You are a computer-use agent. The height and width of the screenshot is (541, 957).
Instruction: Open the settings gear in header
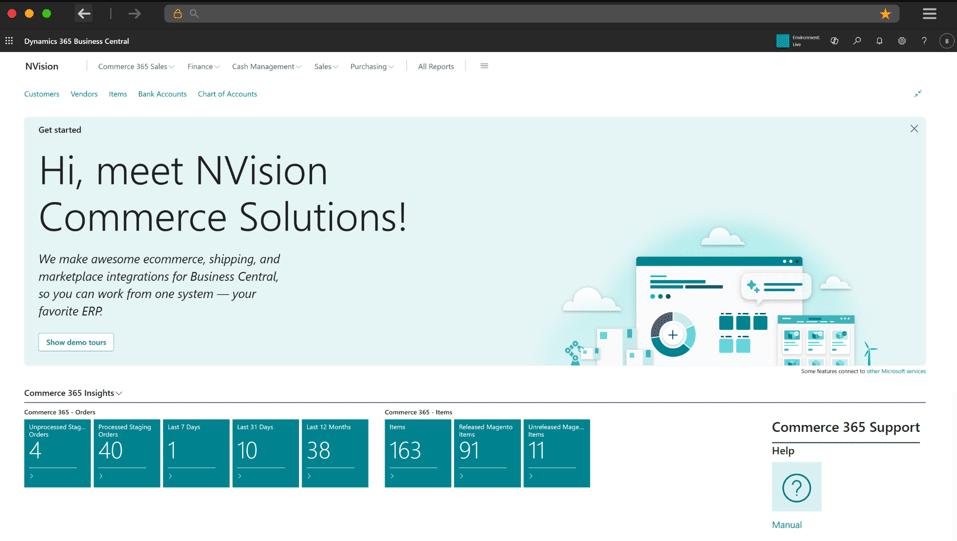(901, 41)
